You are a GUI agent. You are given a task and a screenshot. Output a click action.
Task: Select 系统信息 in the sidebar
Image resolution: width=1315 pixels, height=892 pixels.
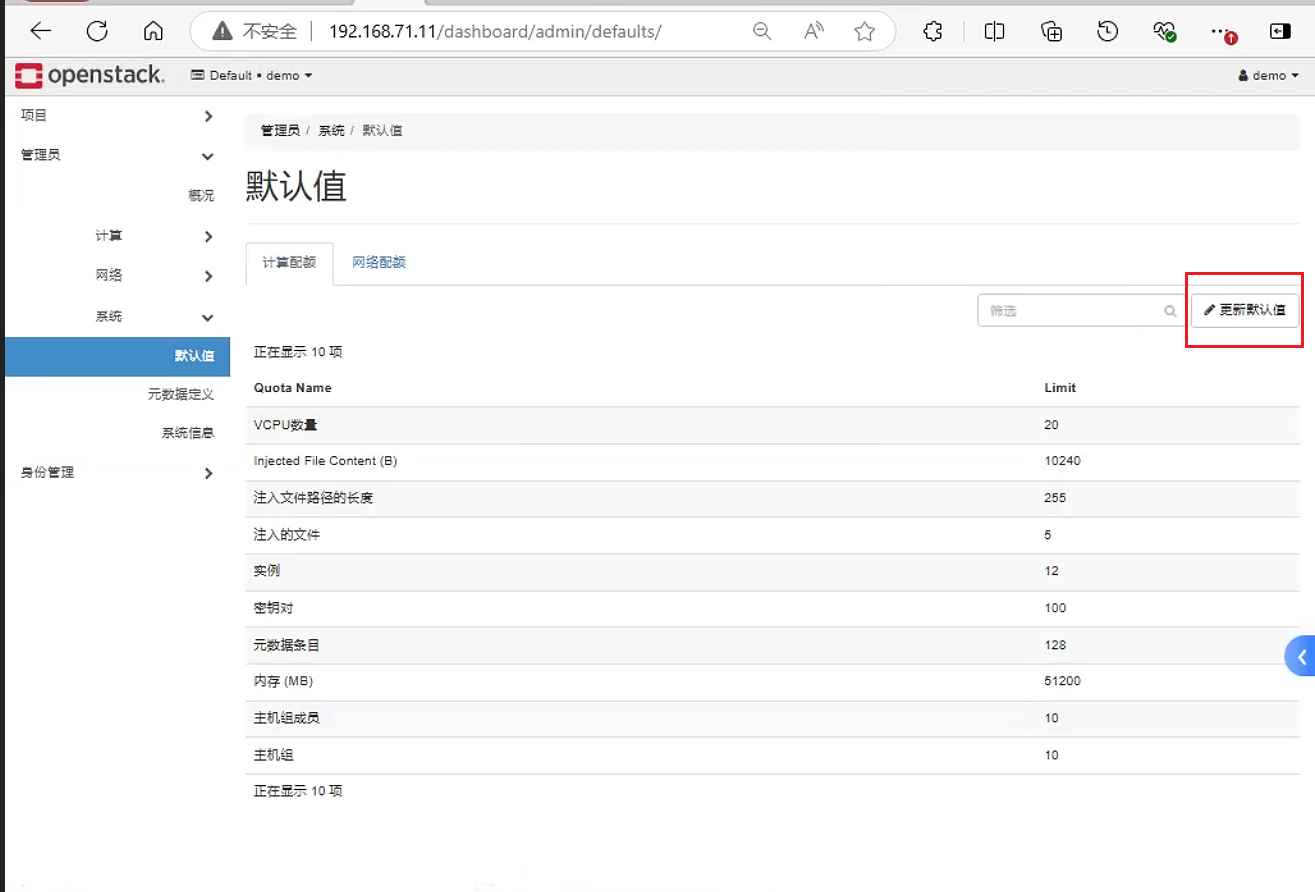coord(188,432)
